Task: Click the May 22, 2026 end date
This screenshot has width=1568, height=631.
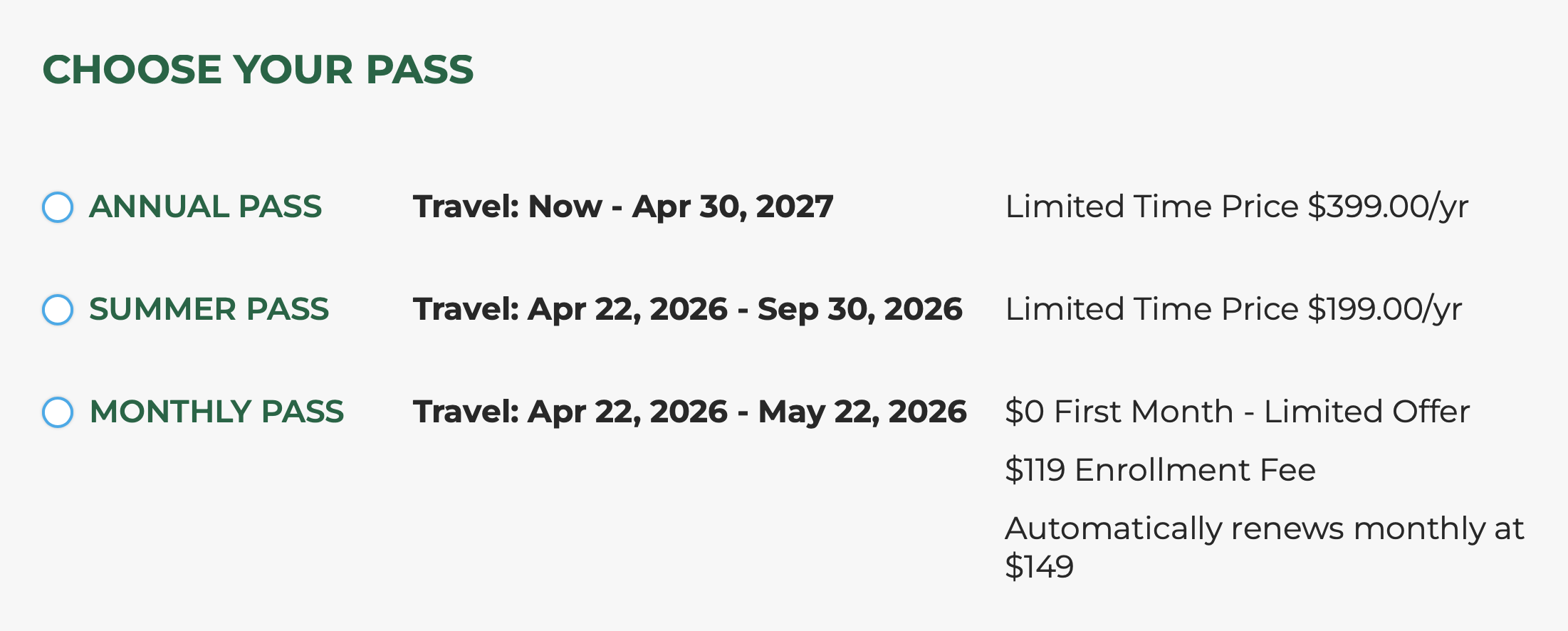Action: coord(862,412)
